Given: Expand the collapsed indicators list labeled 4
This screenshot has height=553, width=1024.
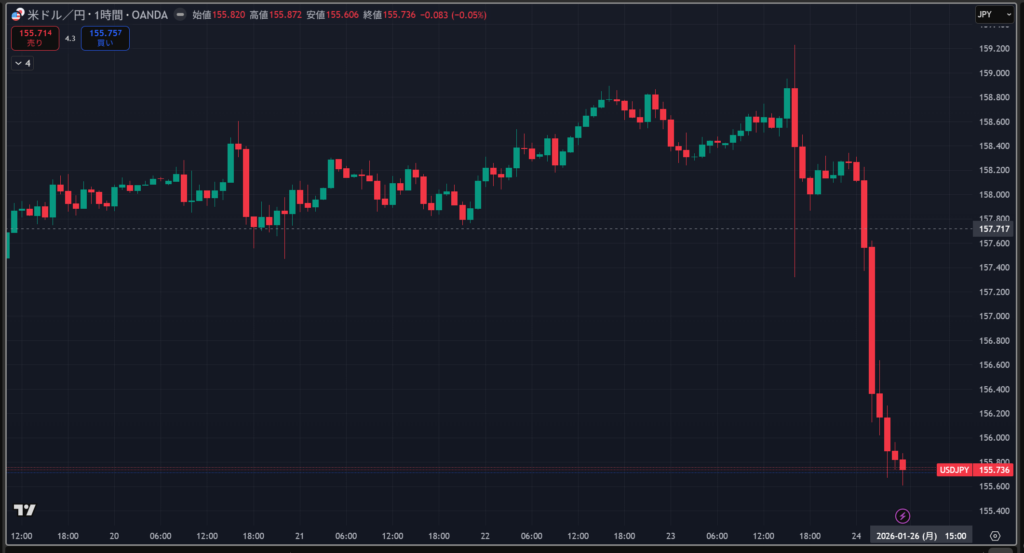Looking at the screenshot, I should (x=22, y=63).
